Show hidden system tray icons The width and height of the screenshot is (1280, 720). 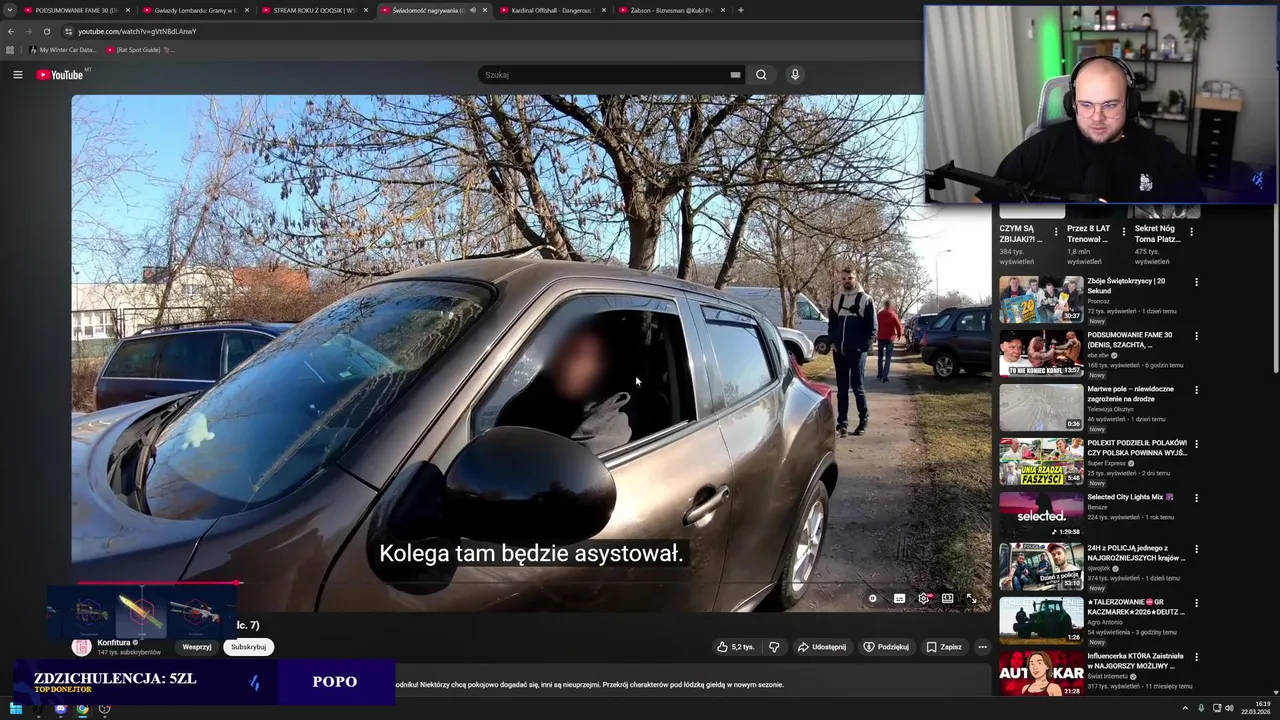1186,708
